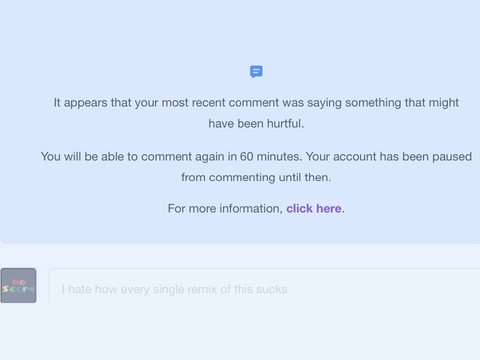
Task: Select the word "here" in the purple link
Action: (x=329, y=209)
